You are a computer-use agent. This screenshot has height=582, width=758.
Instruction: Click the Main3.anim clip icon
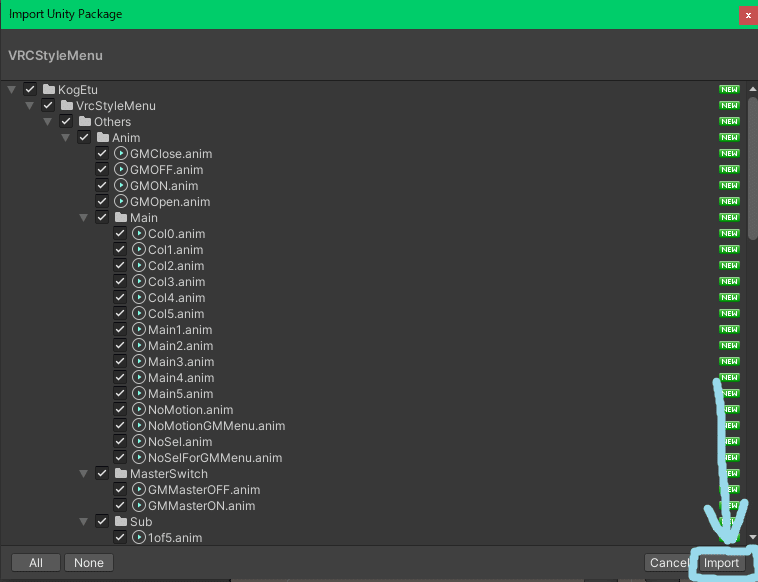139,361
